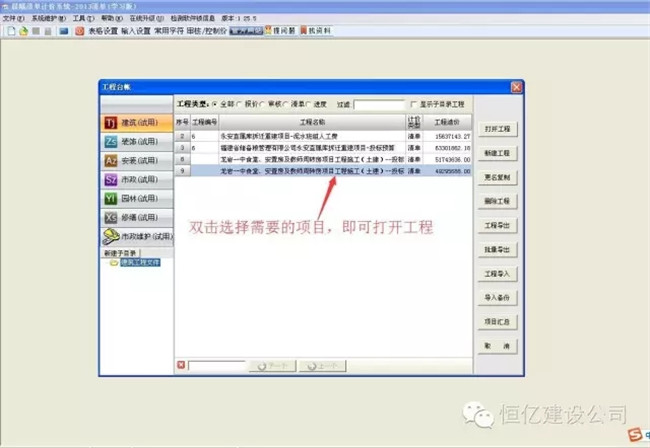The width and height of the screenshot is (650, 448).
Task: Select the 市政(试用) Sz category
Action: tap(137, 180)
